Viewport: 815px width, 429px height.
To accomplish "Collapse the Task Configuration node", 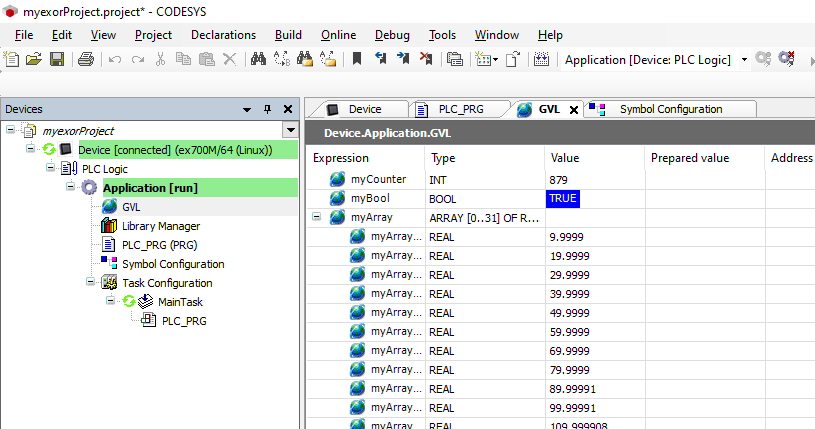I will [90, 281].
